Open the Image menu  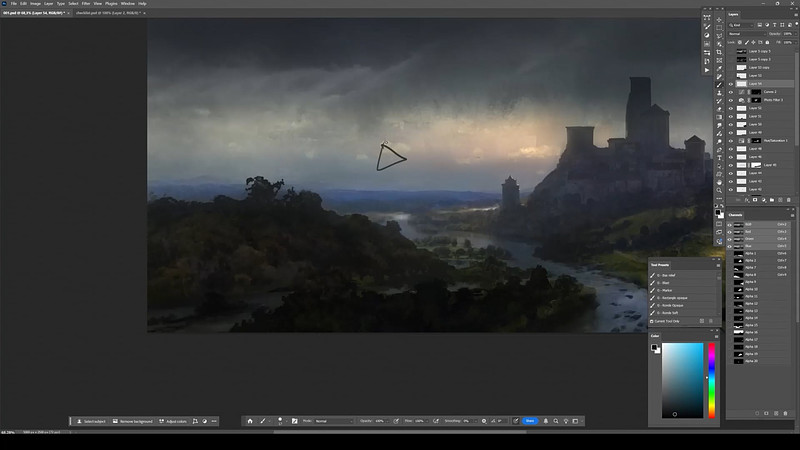coord(35,4)
